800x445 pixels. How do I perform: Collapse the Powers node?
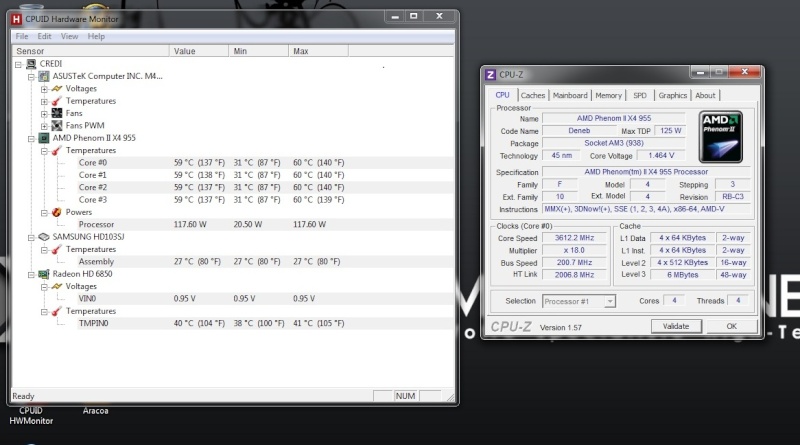(x=44, y=213)
